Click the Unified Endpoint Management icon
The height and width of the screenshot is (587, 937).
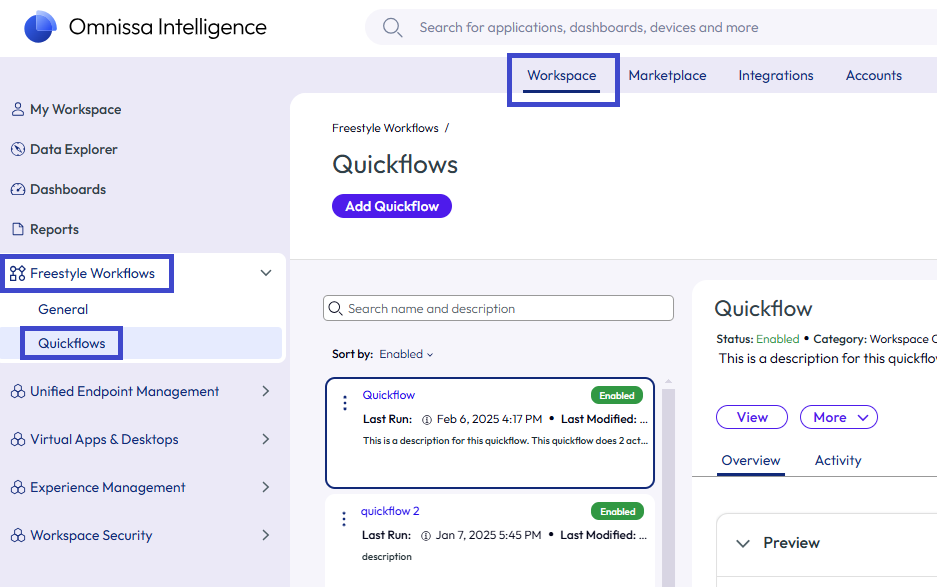(x=18, y=392)
